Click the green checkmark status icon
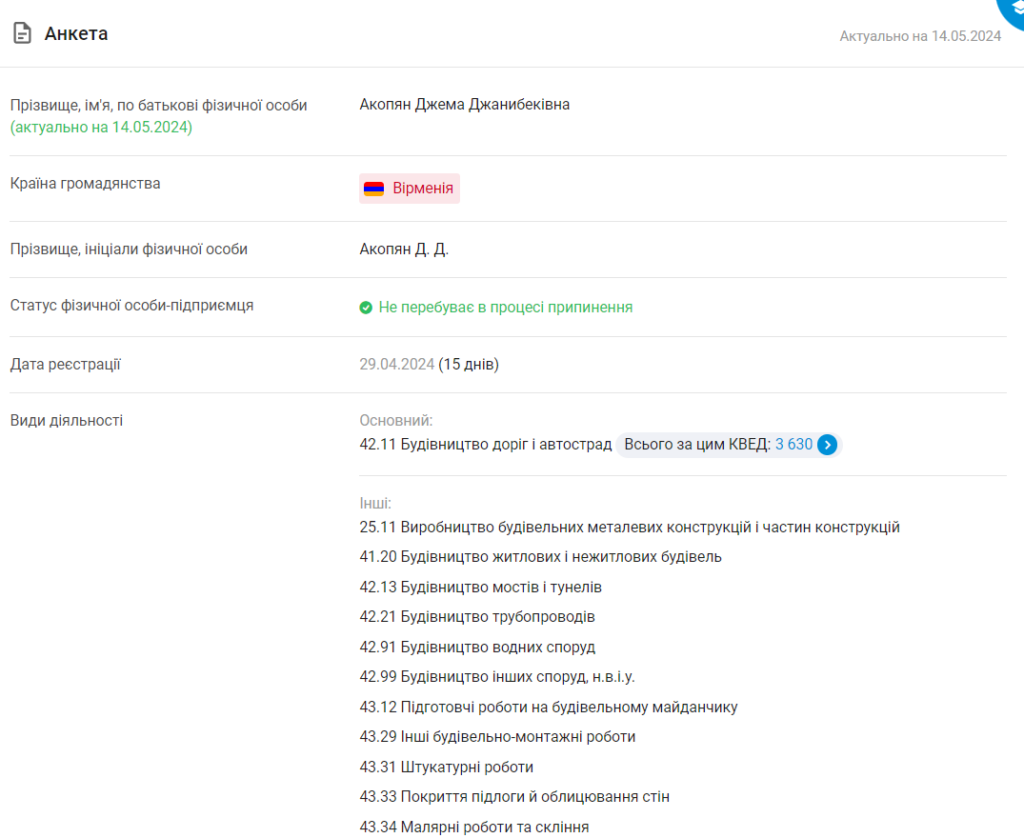The height and width of the screenshot is (838, 1024). pos(366,308)
